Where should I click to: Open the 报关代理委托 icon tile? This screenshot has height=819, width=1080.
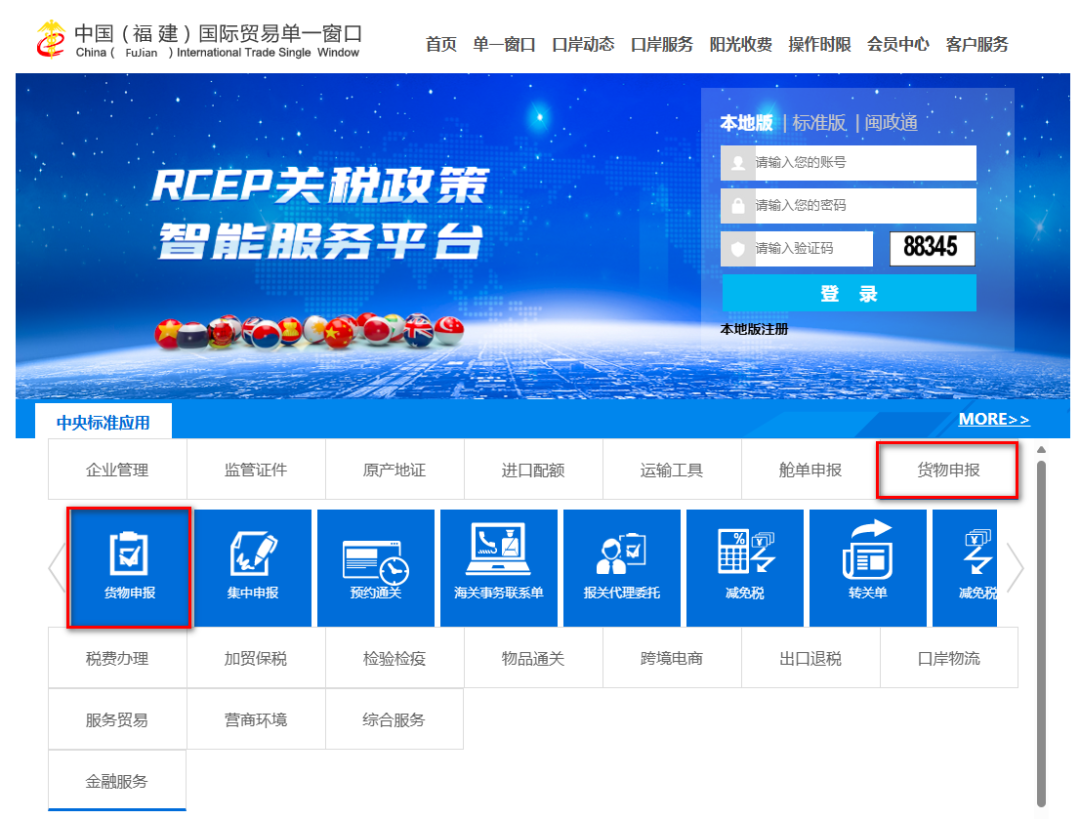(x=621, y=567)
